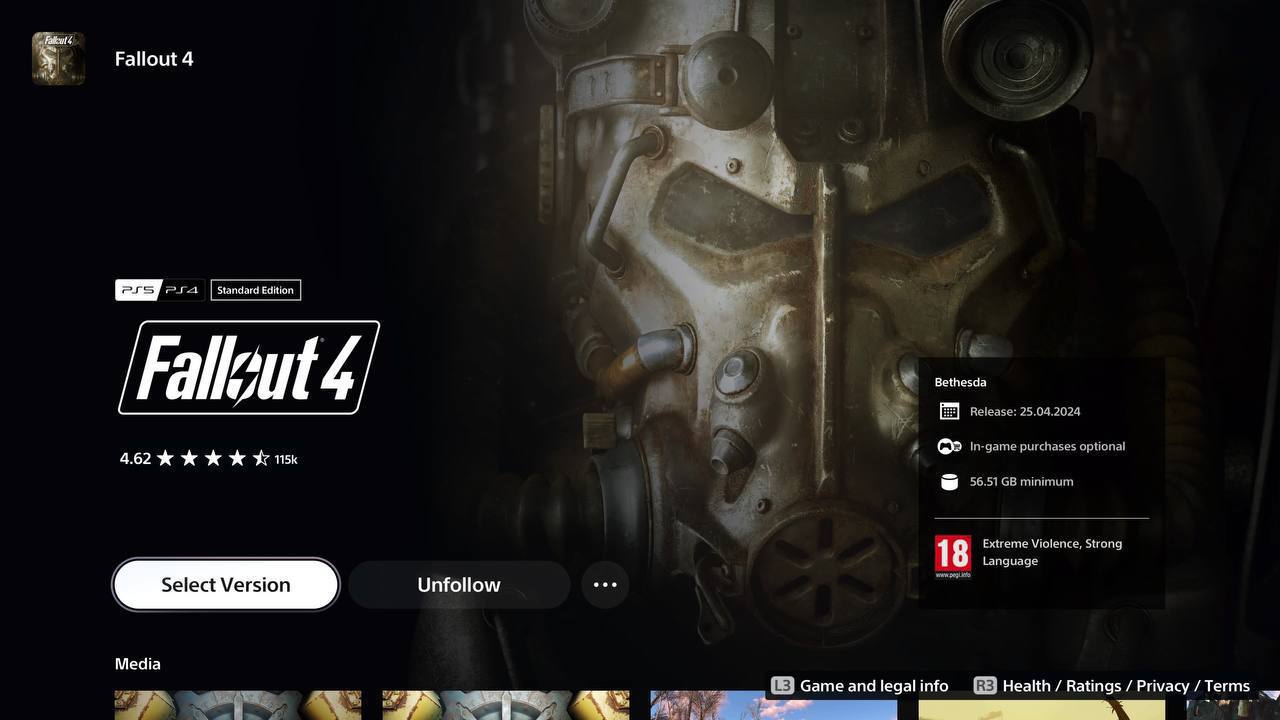The image size is (1280, 720).
Task: Click the 4.62 rating value
Action: [135, 459]
